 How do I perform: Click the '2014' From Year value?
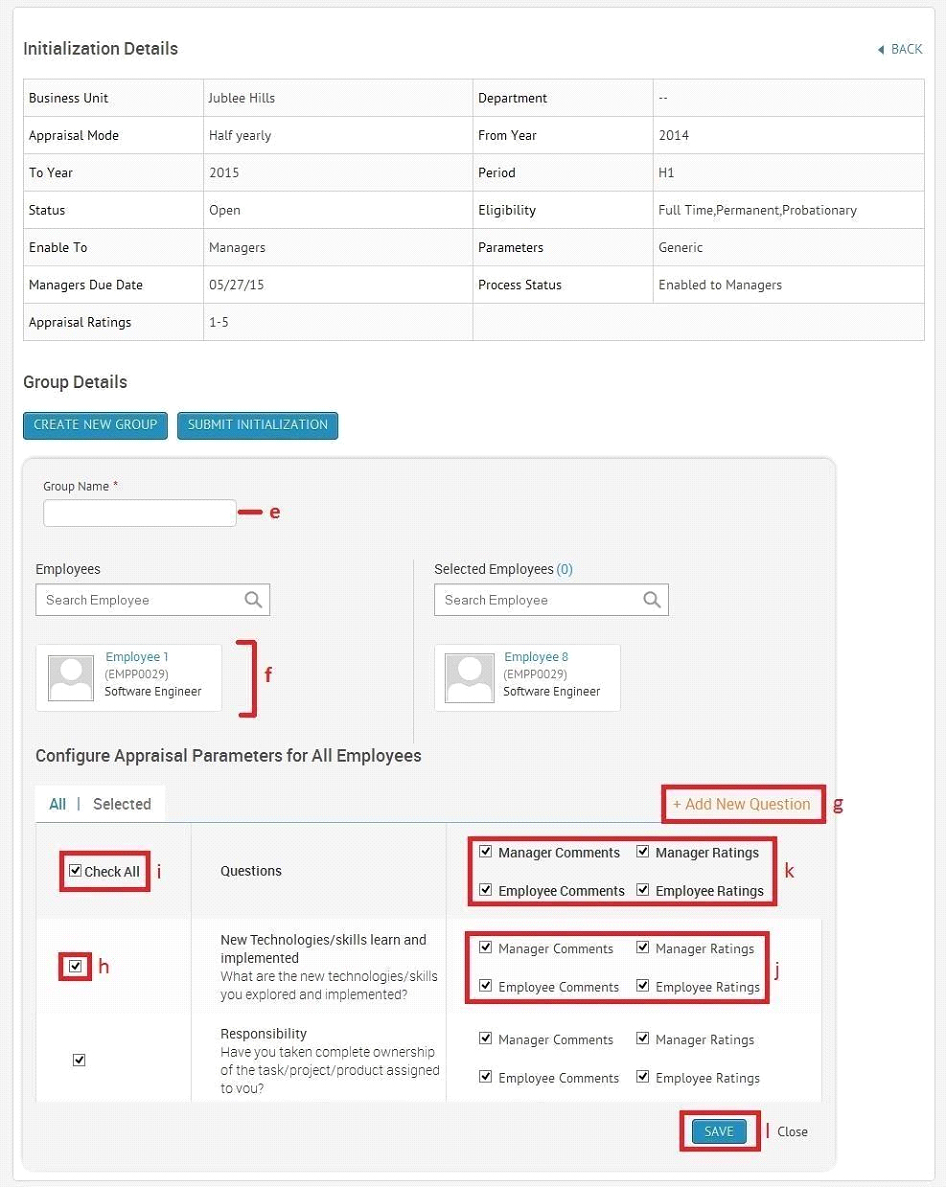674,136
